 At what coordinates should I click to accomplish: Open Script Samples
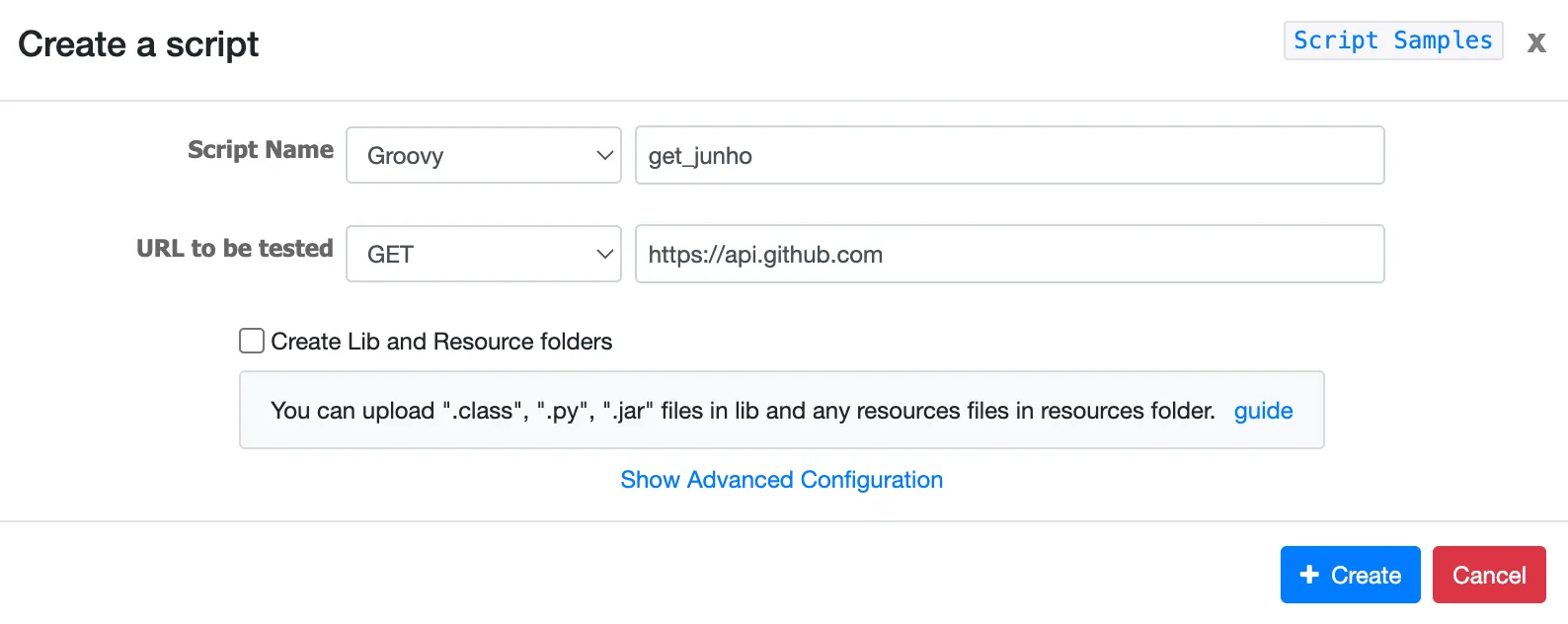[1392, 40]
